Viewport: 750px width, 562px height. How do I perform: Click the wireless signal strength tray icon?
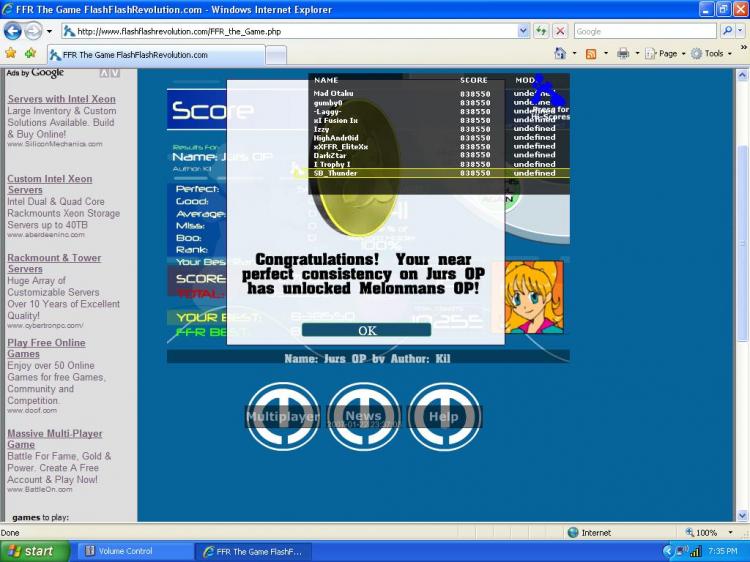pos(696,551)
